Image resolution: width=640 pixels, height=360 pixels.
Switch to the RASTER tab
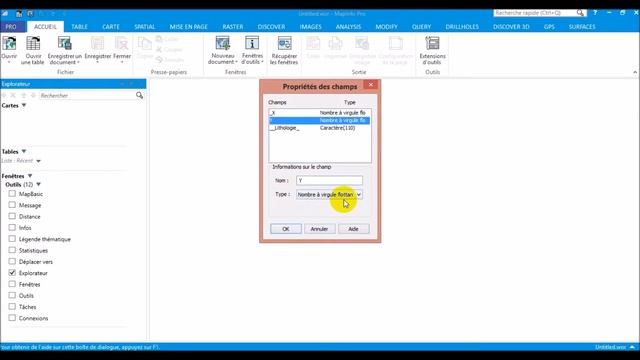tap(233, 27)
